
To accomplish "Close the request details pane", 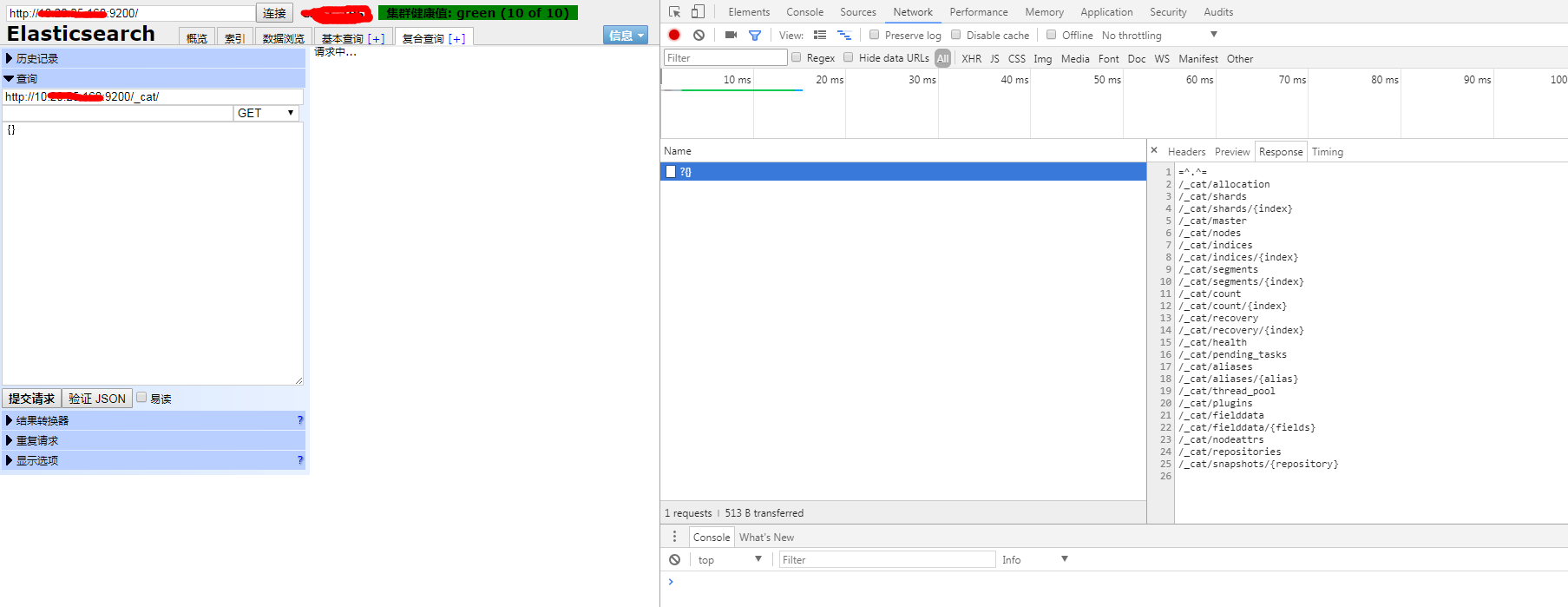I will point(1154,150).
